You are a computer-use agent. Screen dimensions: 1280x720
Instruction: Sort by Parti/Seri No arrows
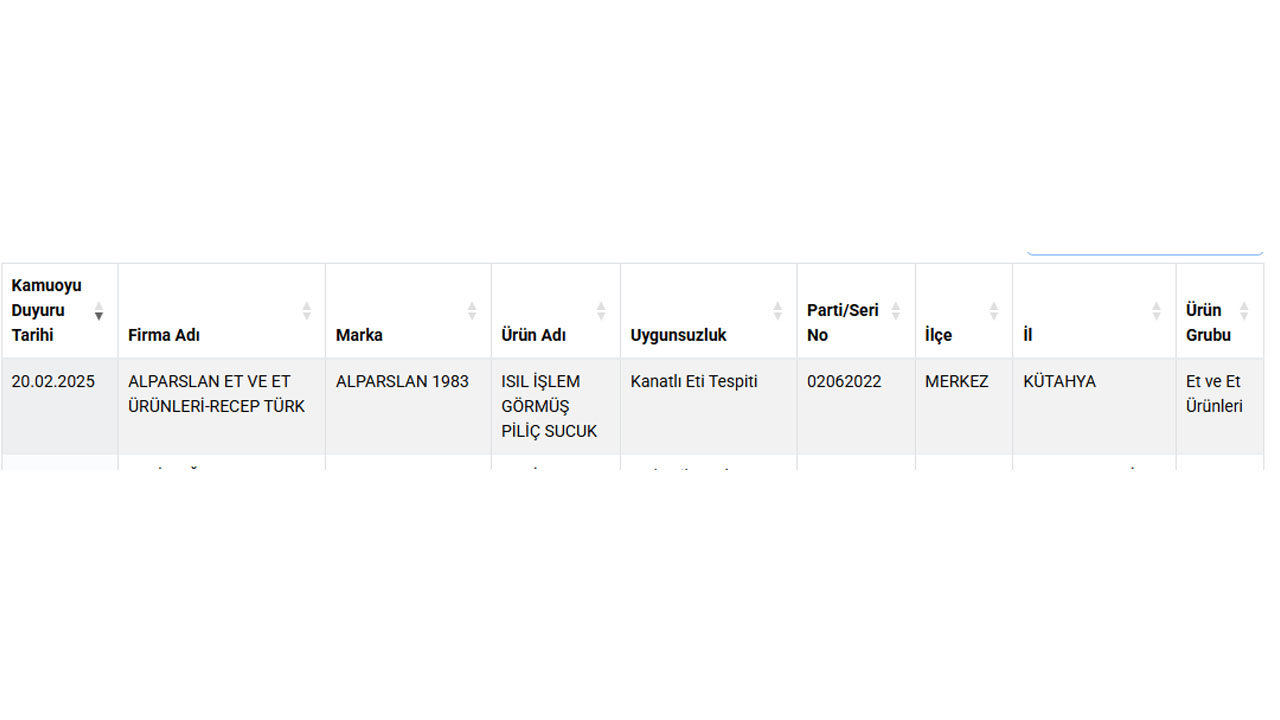click(x=896, y=311)
